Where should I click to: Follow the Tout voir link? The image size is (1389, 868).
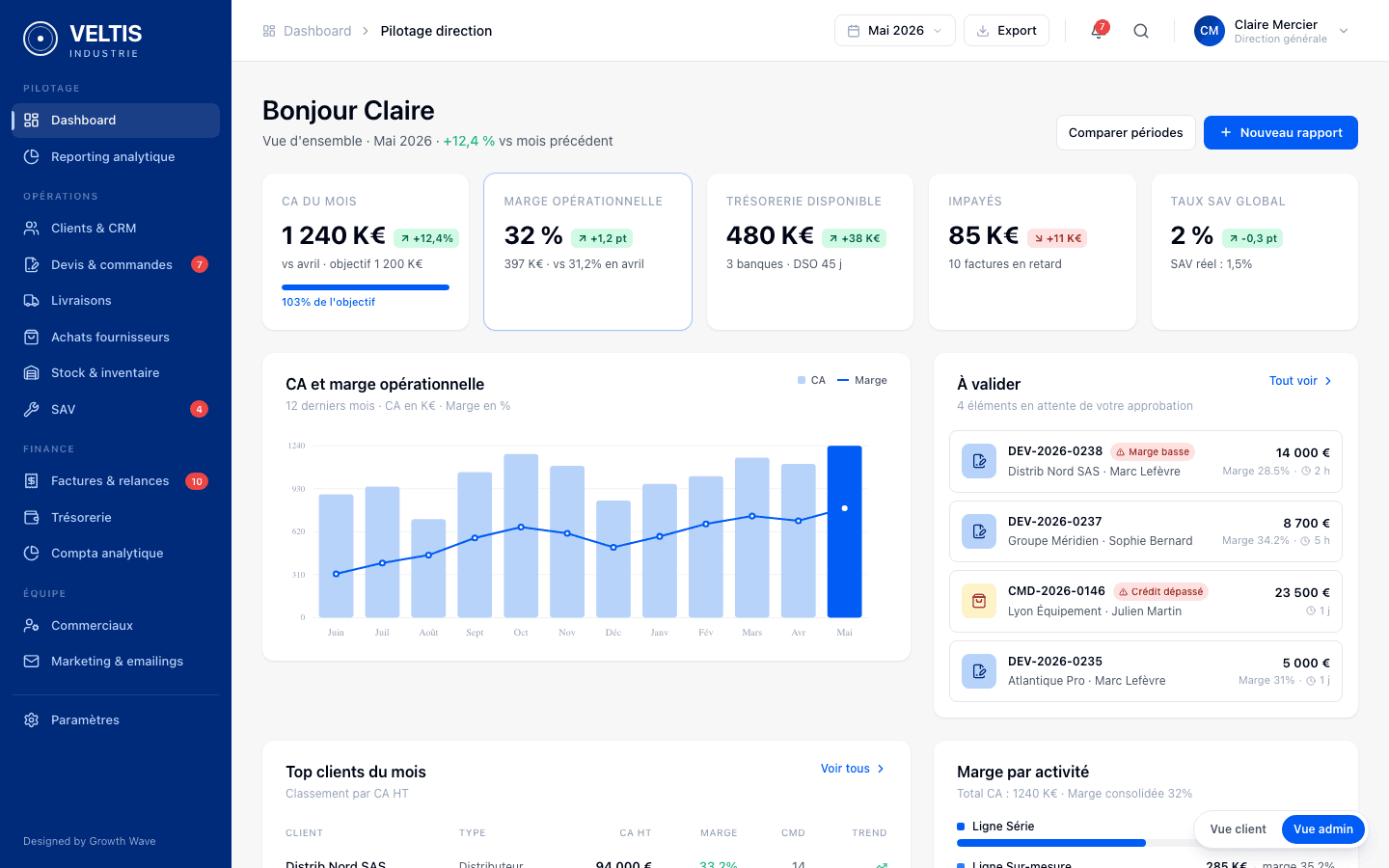click(x=1300, y=381)
